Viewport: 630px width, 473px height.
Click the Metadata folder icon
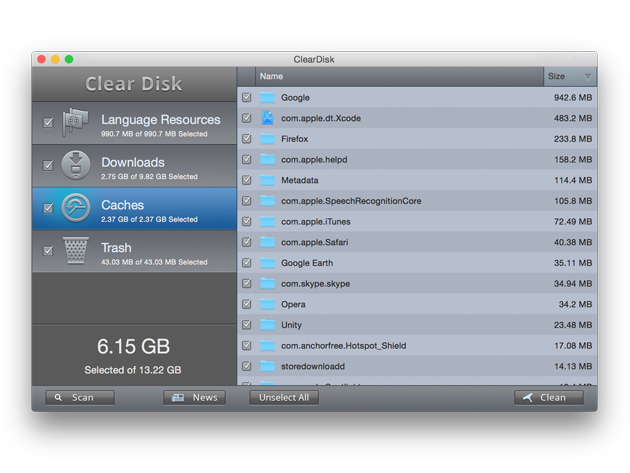pyautogui.click(x=267, y=180)
